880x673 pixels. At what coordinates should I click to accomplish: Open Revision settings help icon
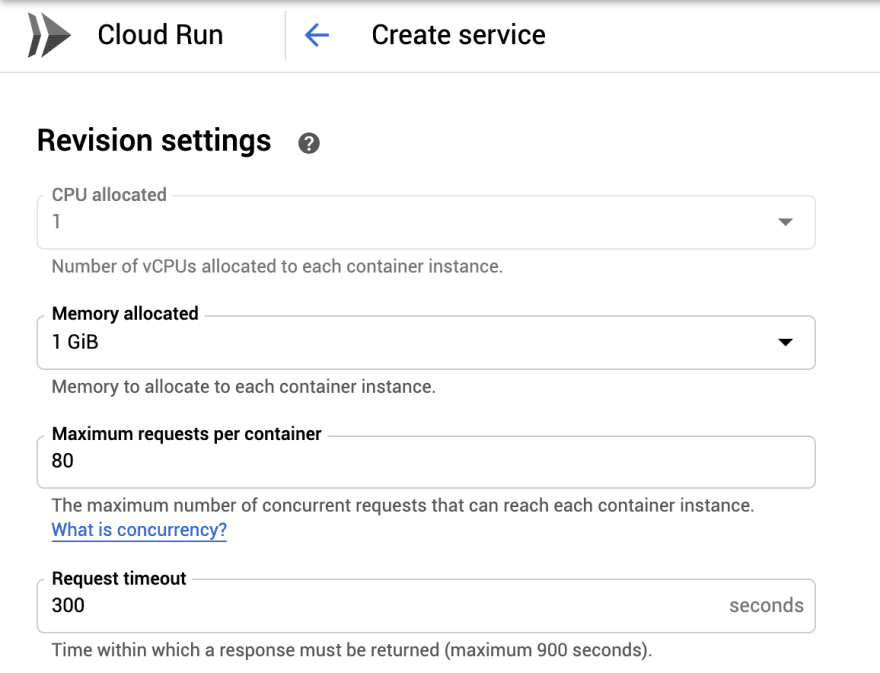[309, 143]
